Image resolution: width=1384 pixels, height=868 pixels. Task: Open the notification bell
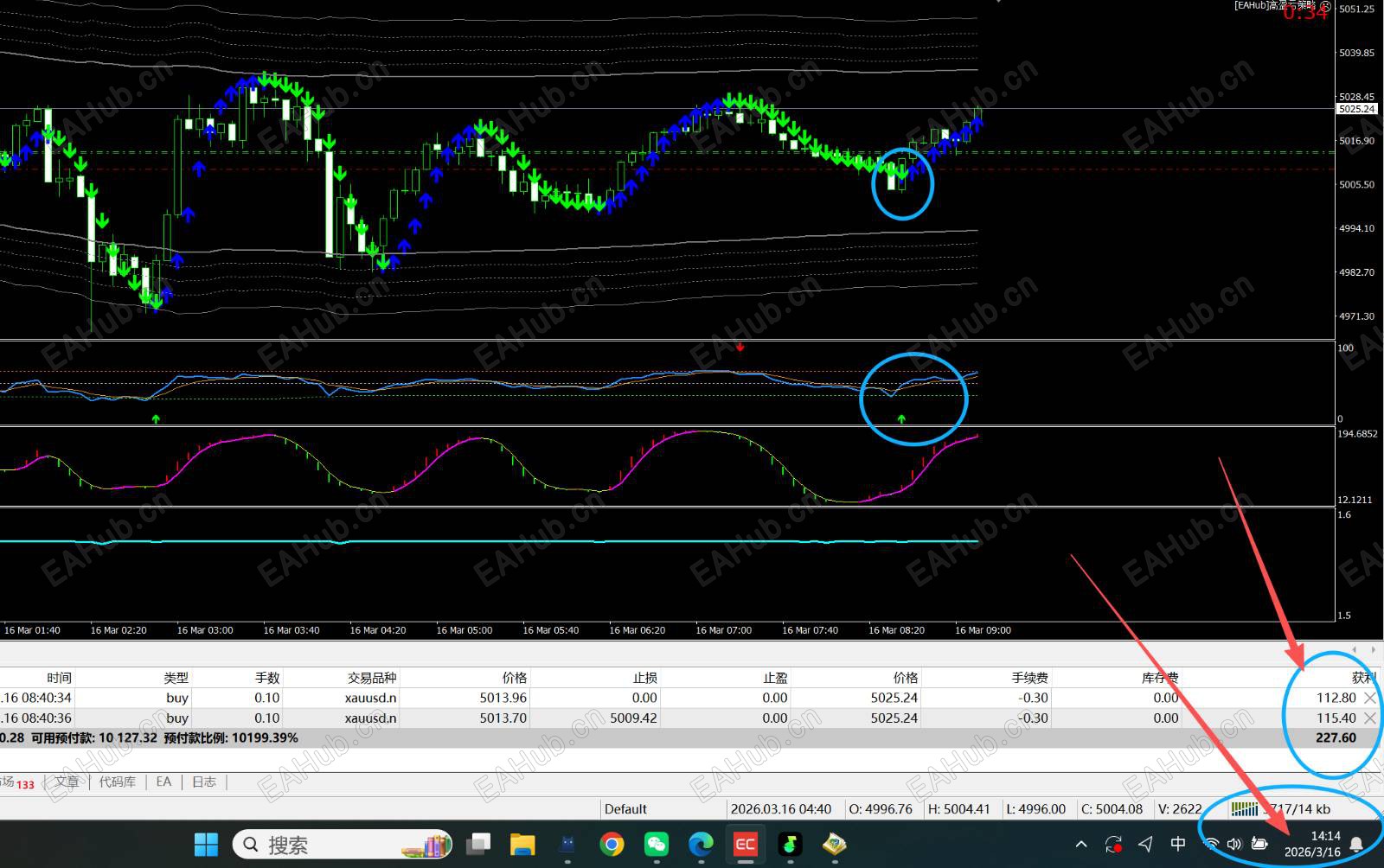[x=1357, y=844]
